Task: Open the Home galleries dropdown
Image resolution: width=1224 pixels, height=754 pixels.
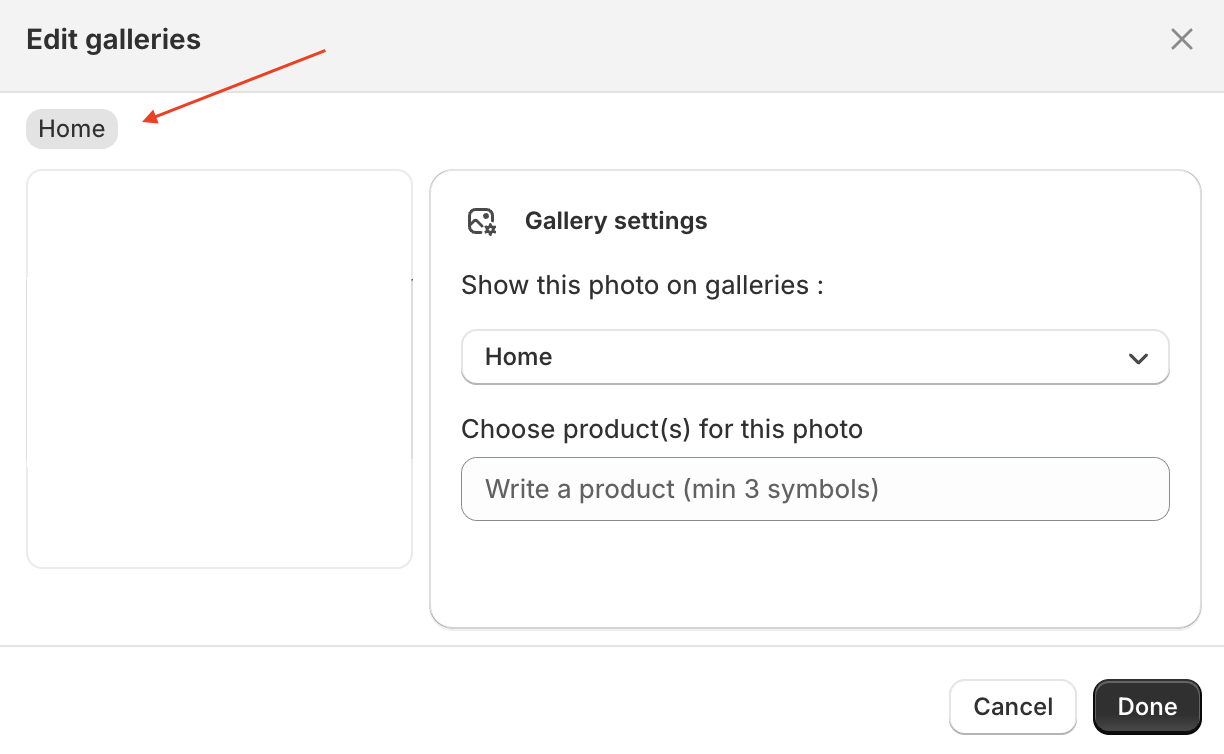Action: click(x=814, y=357)
